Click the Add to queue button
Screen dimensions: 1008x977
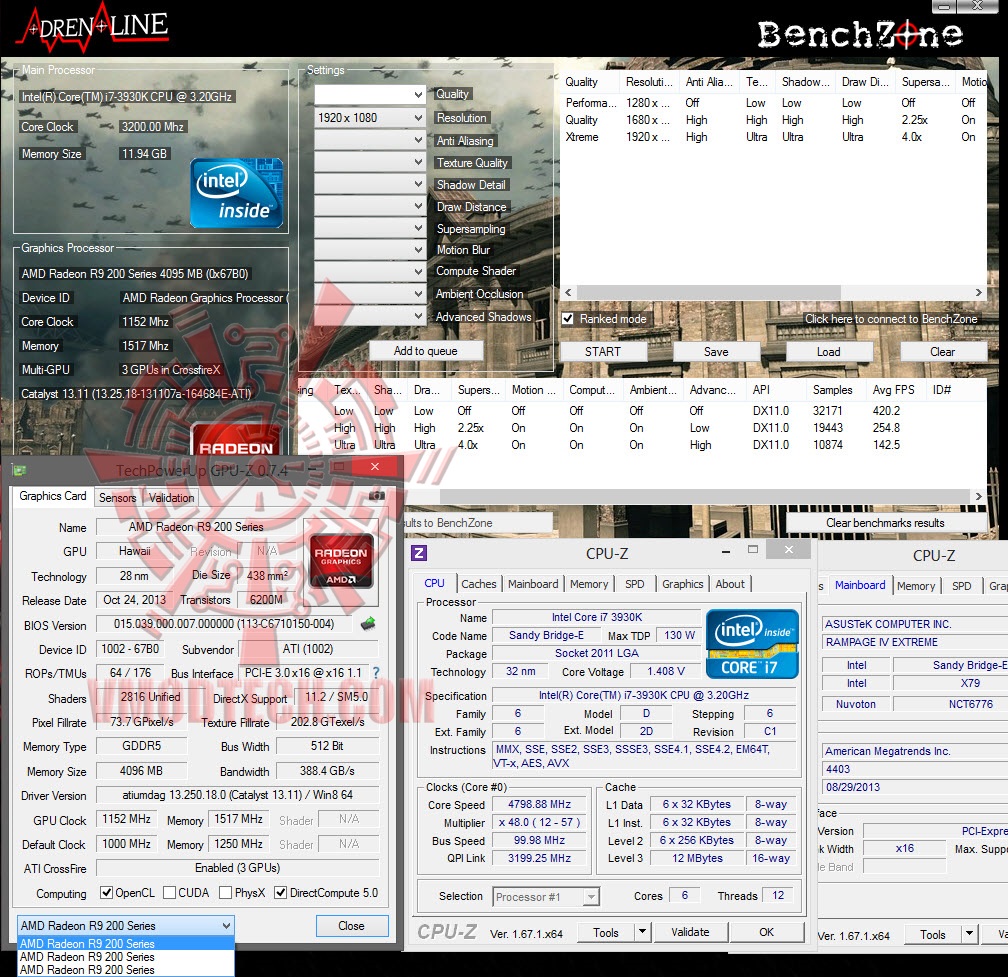[x=426, y=351]
